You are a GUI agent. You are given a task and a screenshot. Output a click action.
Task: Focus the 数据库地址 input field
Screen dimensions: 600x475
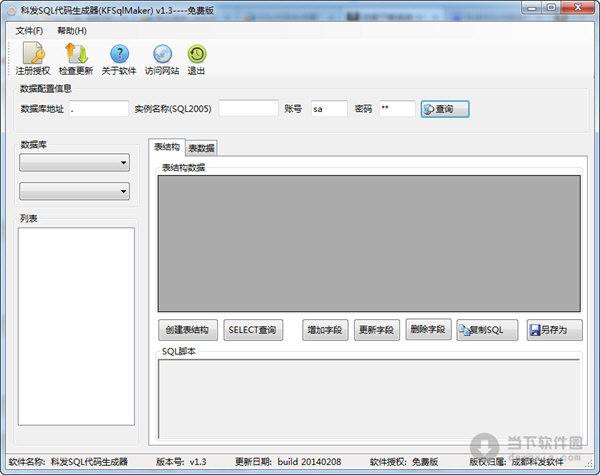pos(99,109)
